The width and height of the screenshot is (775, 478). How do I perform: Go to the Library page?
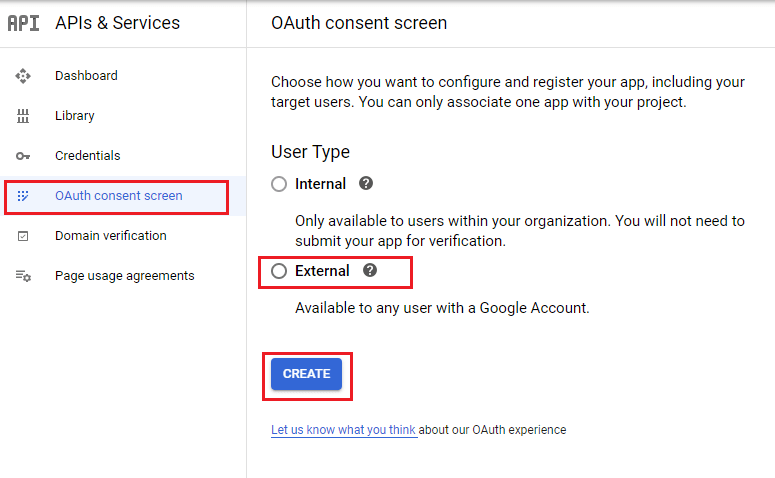tap(75, 116)
